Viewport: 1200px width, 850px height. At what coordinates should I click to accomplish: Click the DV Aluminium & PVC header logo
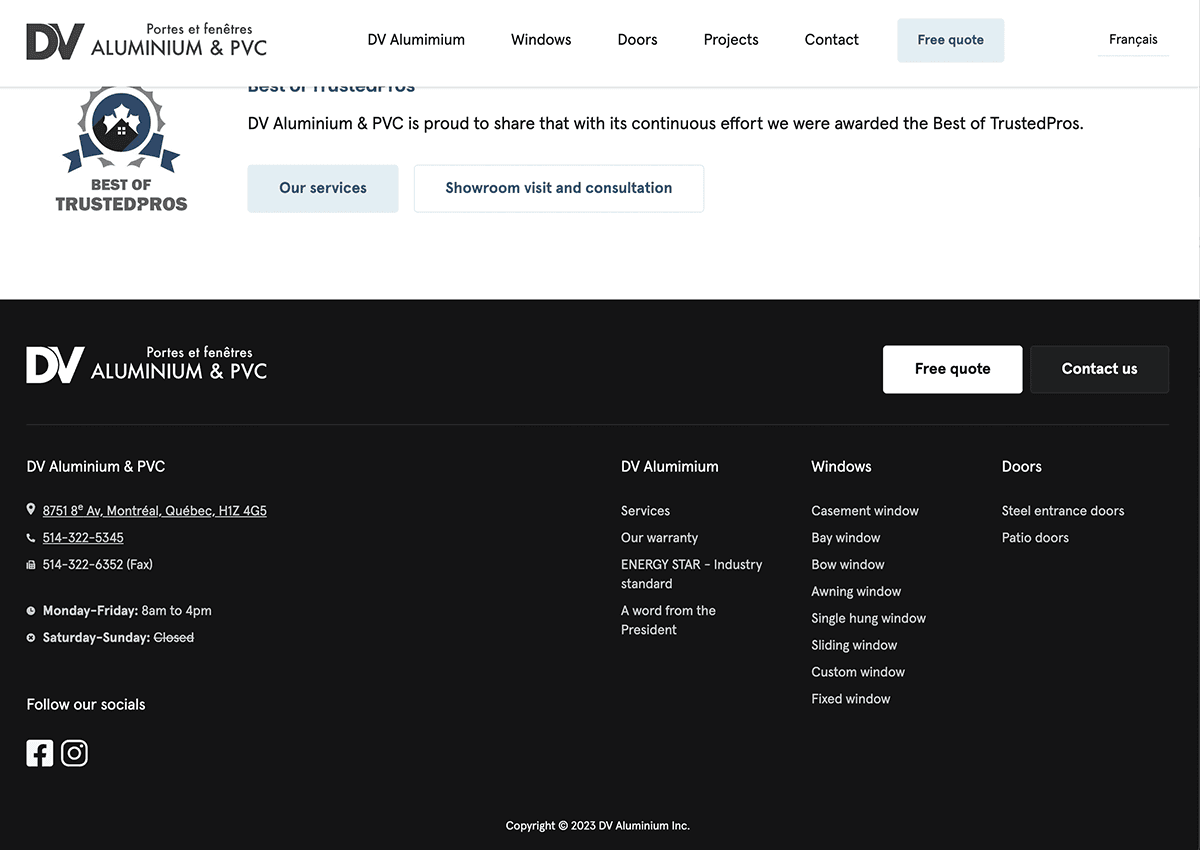click(147, 41)
